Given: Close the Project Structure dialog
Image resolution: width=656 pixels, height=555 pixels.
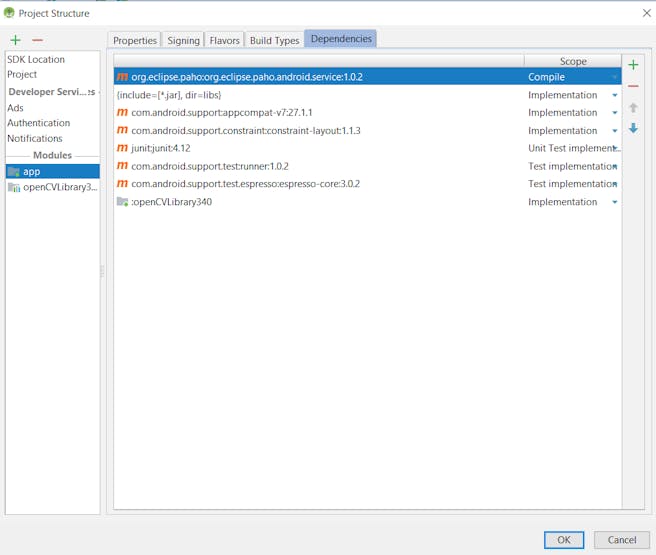Looking at the screenshot, I should click(x=646, y=13).
